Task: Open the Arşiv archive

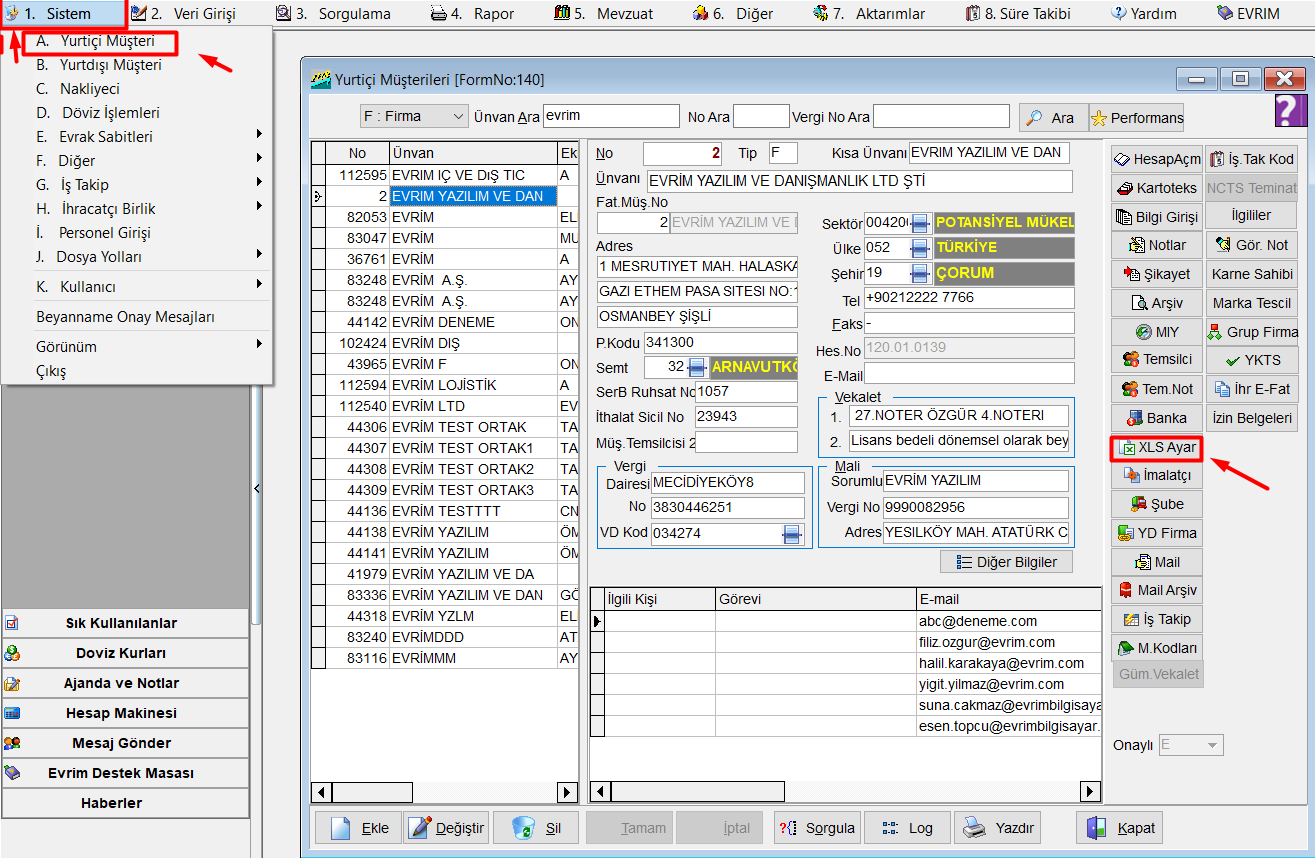Action: [1156, 303]
